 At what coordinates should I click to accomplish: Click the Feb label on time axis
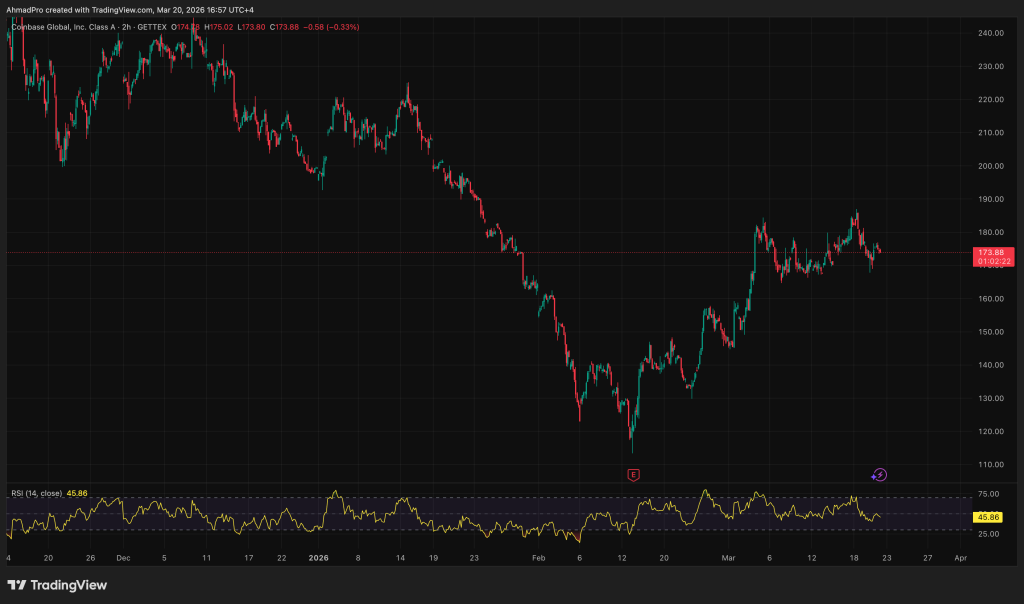point(539,557)
